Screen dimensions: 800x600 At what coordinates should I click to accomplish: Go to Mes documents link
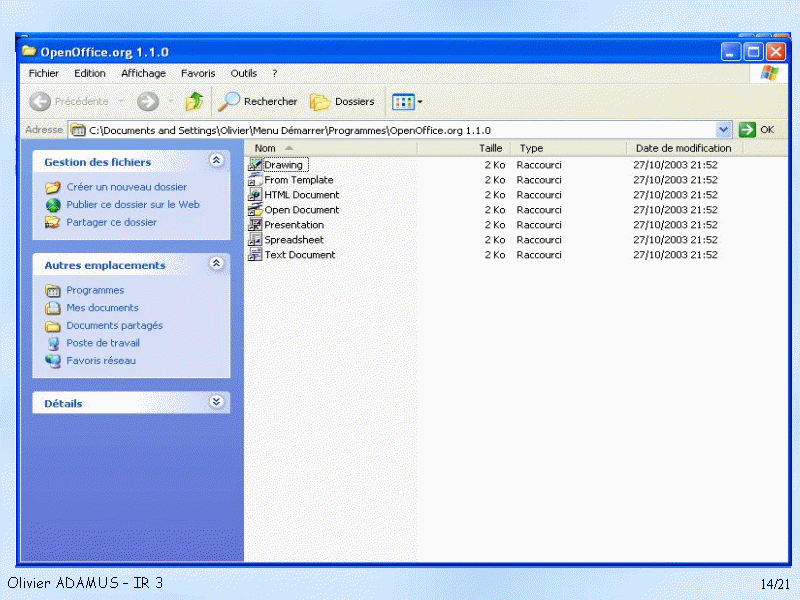coord(102,308)
